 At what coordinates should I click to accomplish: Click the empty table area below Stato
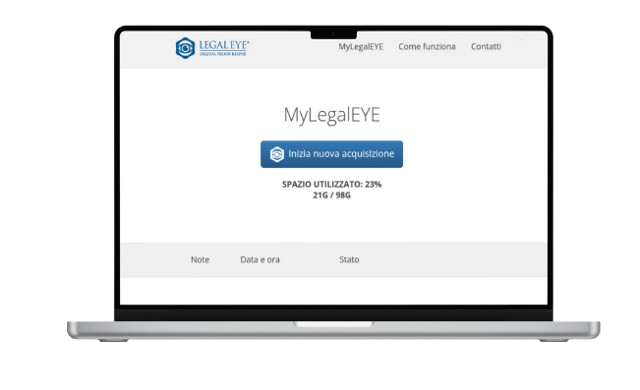(x=349, y=290)
